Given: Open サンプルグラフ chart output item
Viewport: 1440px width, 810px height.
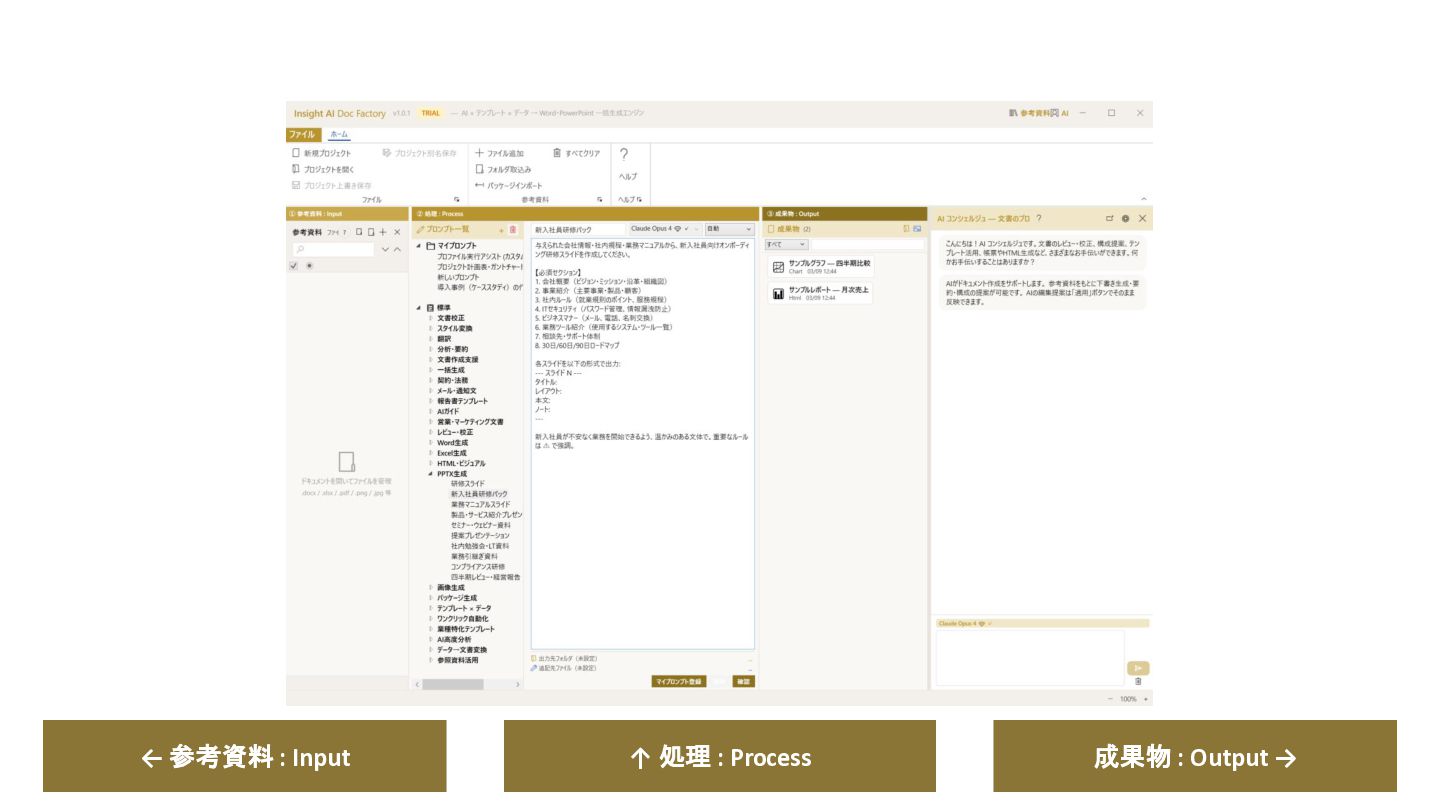Looking at the screenshot, I should [822, 267].
